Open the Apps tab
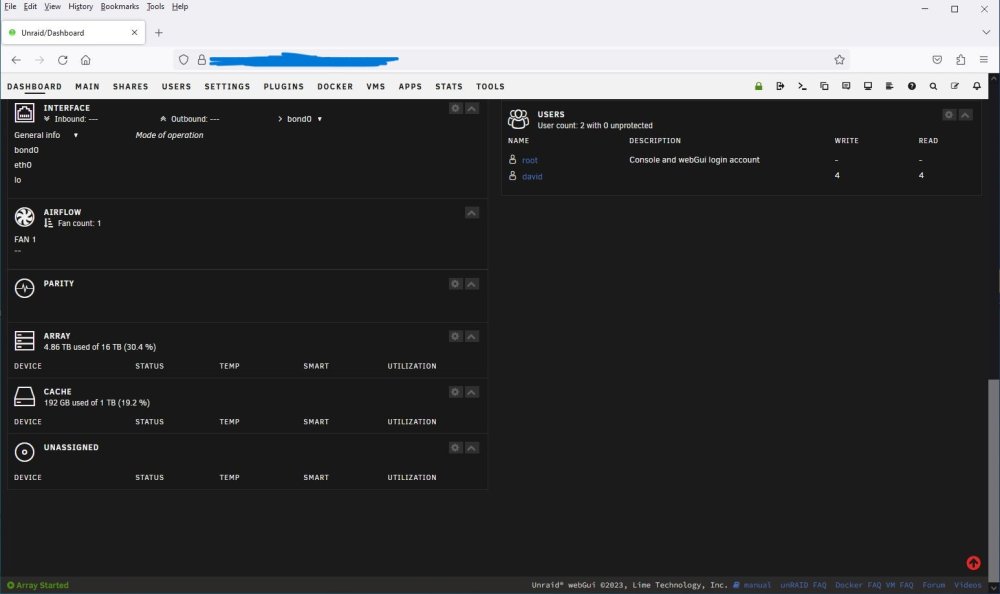The height and width of the screenshot is (594, 1000). 410,87
